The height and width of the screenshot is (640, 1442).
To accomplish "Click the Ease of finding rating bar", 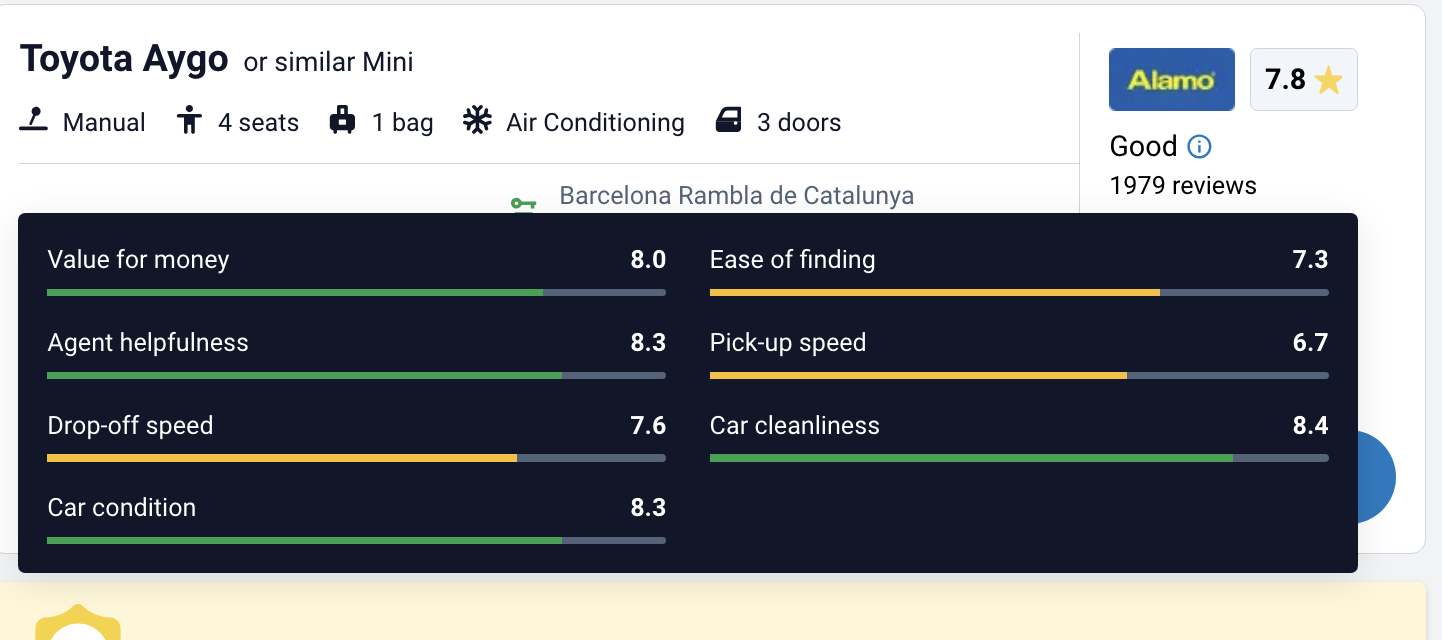I will pos(1019,292).
